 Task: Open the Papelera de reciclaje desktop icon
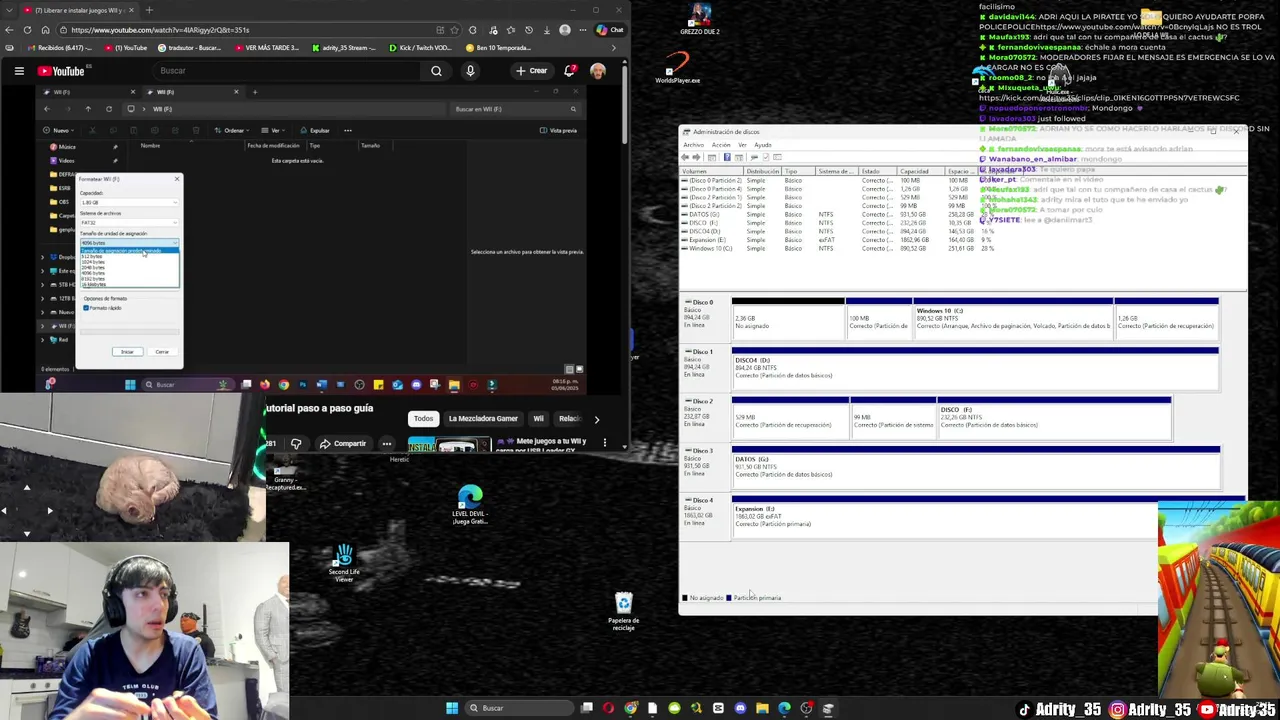pyautogui.click(x=624, y=612)
